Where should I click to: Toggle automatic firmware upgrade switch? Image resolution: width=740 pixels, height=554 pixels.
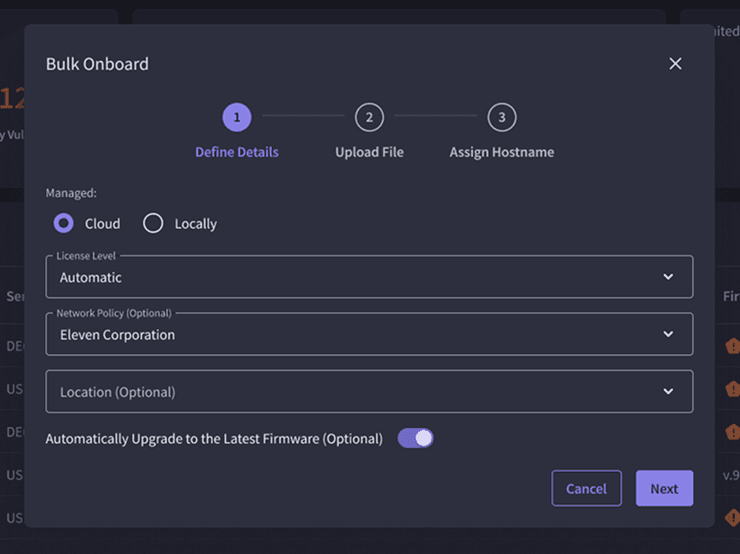pos(416,438)
